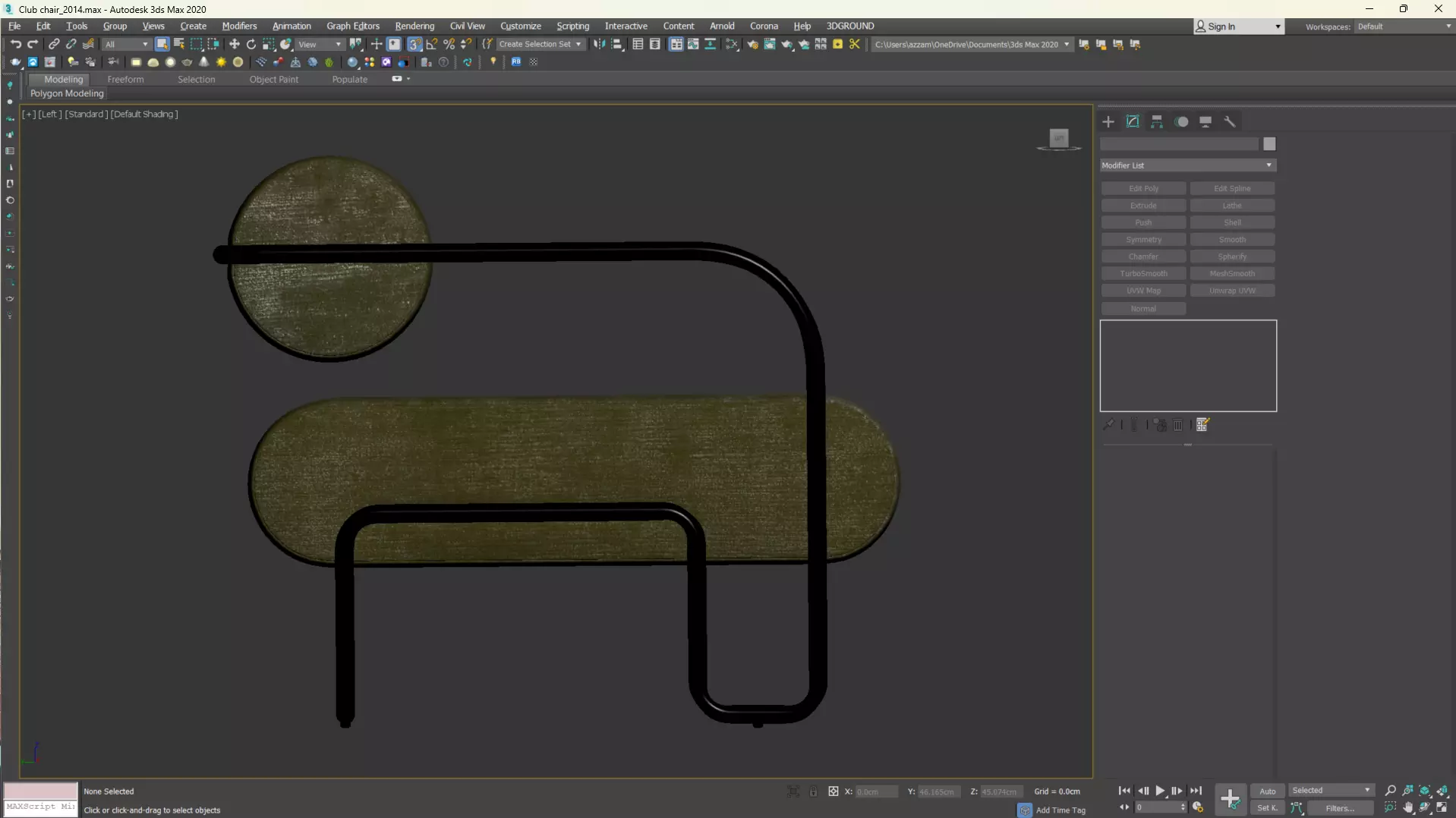Open the Modifier List dropdown
The image size is (1456, 818).
pos(1188,165)
